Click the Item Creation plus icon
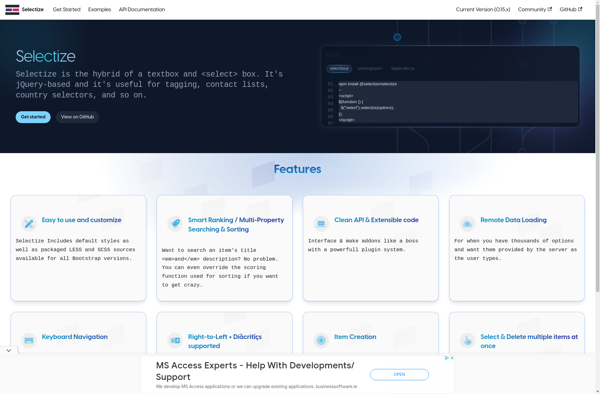 [321, 340]
